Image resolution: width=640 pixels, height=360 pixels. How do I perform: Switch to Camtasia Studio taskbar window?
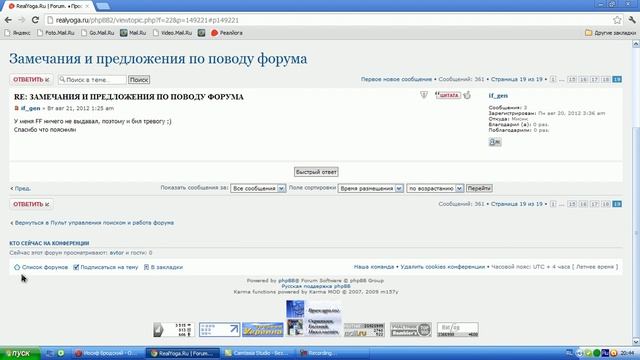pyautogui.click(x=258, y=353)
